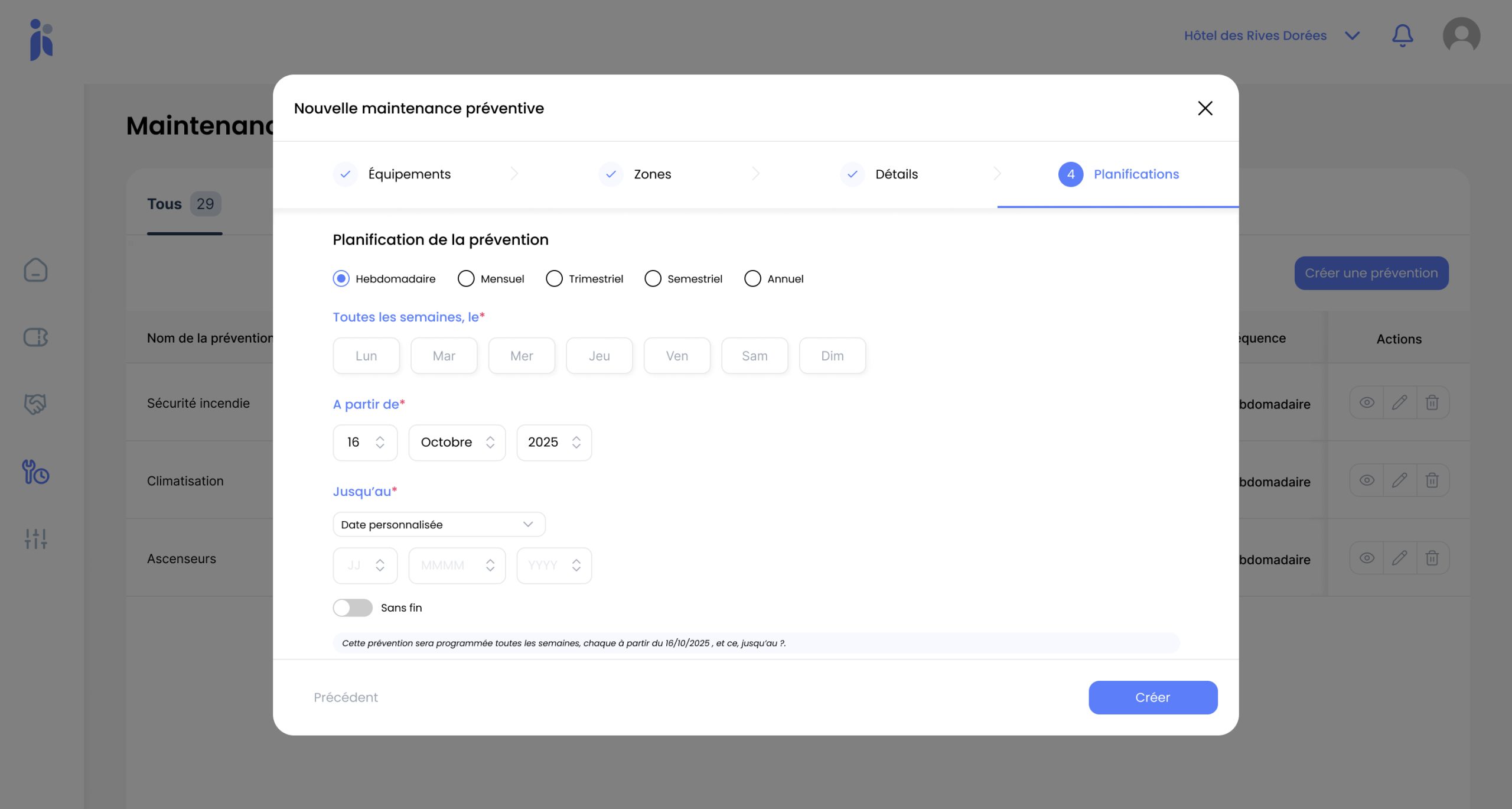1512x809 pixels.
Task: Choose the Annuel radio button
Action: tap(752, 279)
